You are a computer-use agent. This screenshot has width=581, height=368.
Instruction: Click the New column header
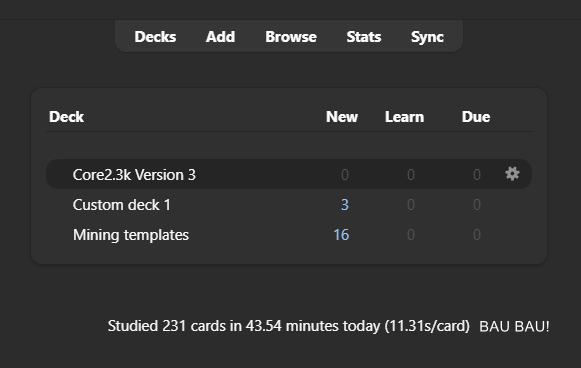pos(342,117)
